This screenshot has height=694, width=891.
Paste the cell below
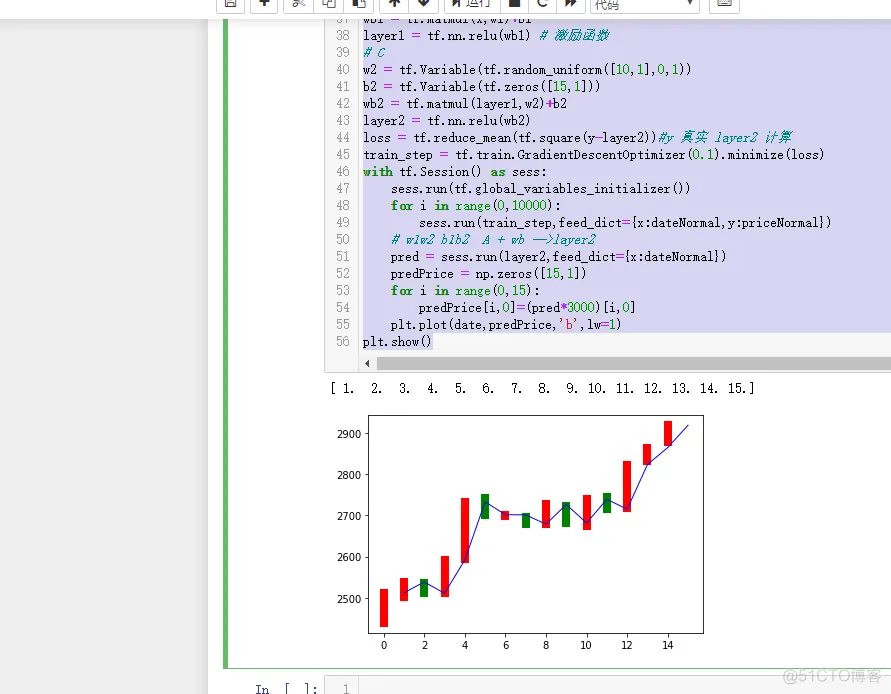(359, 4)
